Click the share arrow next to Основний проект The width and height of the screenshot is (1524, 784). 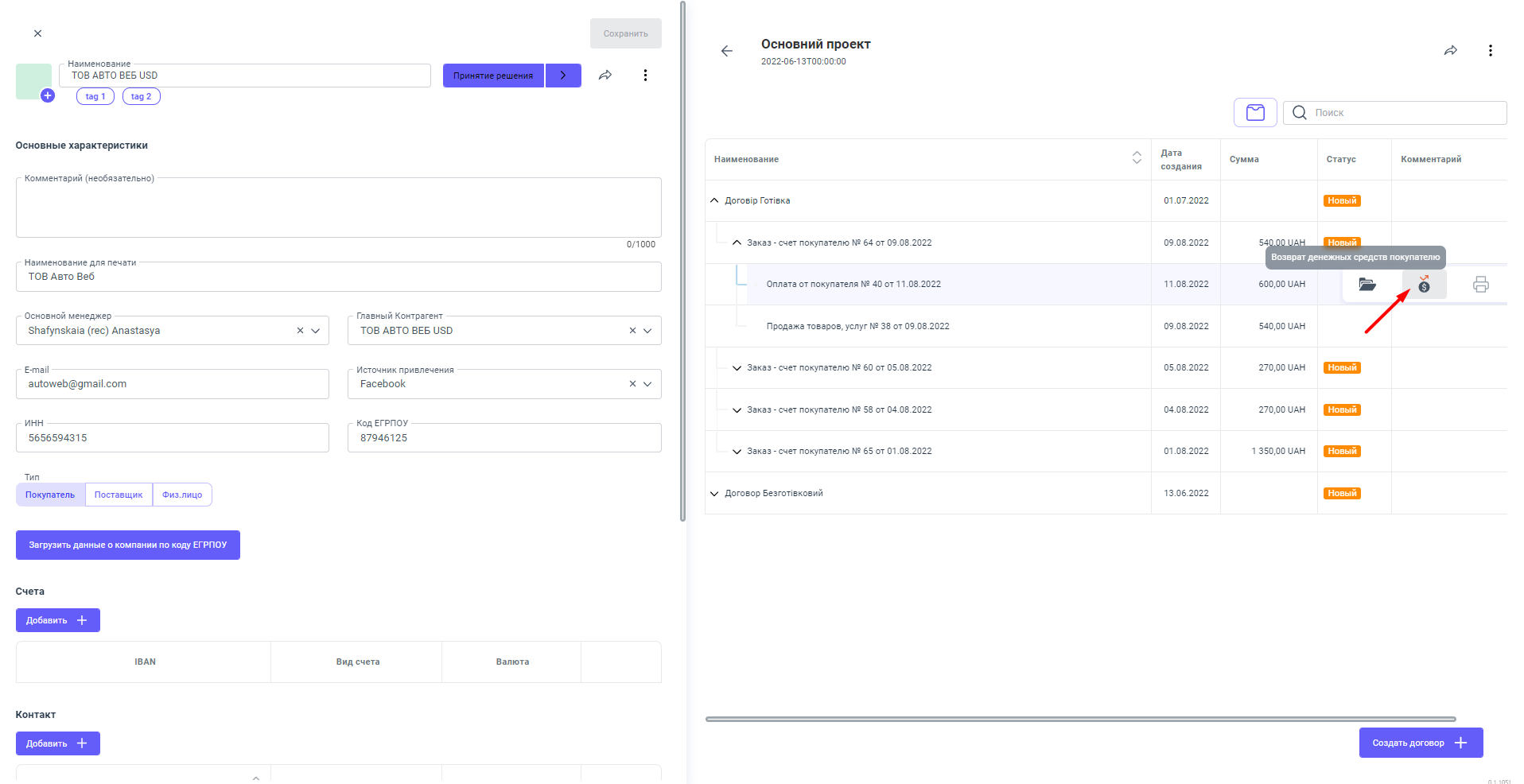coord(1450,51)
